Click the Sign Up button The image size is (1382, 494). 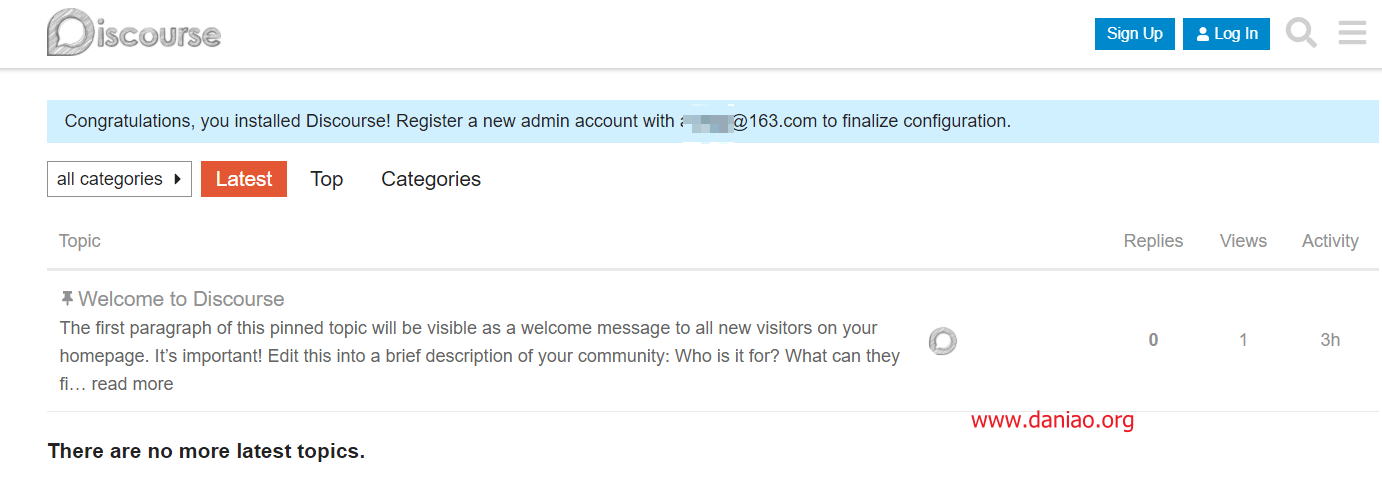pos(1135,33)
